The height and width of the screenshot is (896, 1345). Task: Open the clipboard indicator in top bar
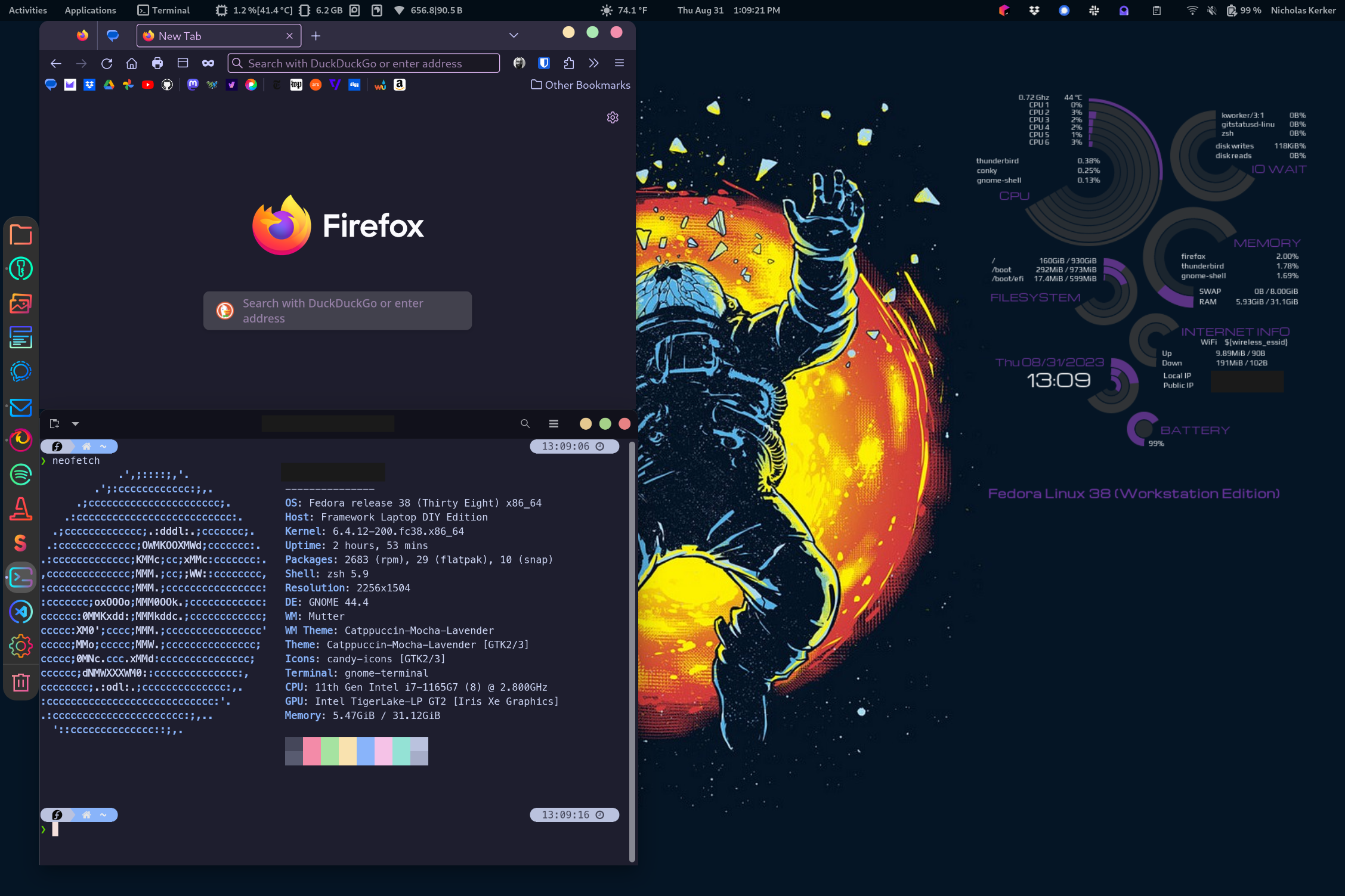[1157, 10]
